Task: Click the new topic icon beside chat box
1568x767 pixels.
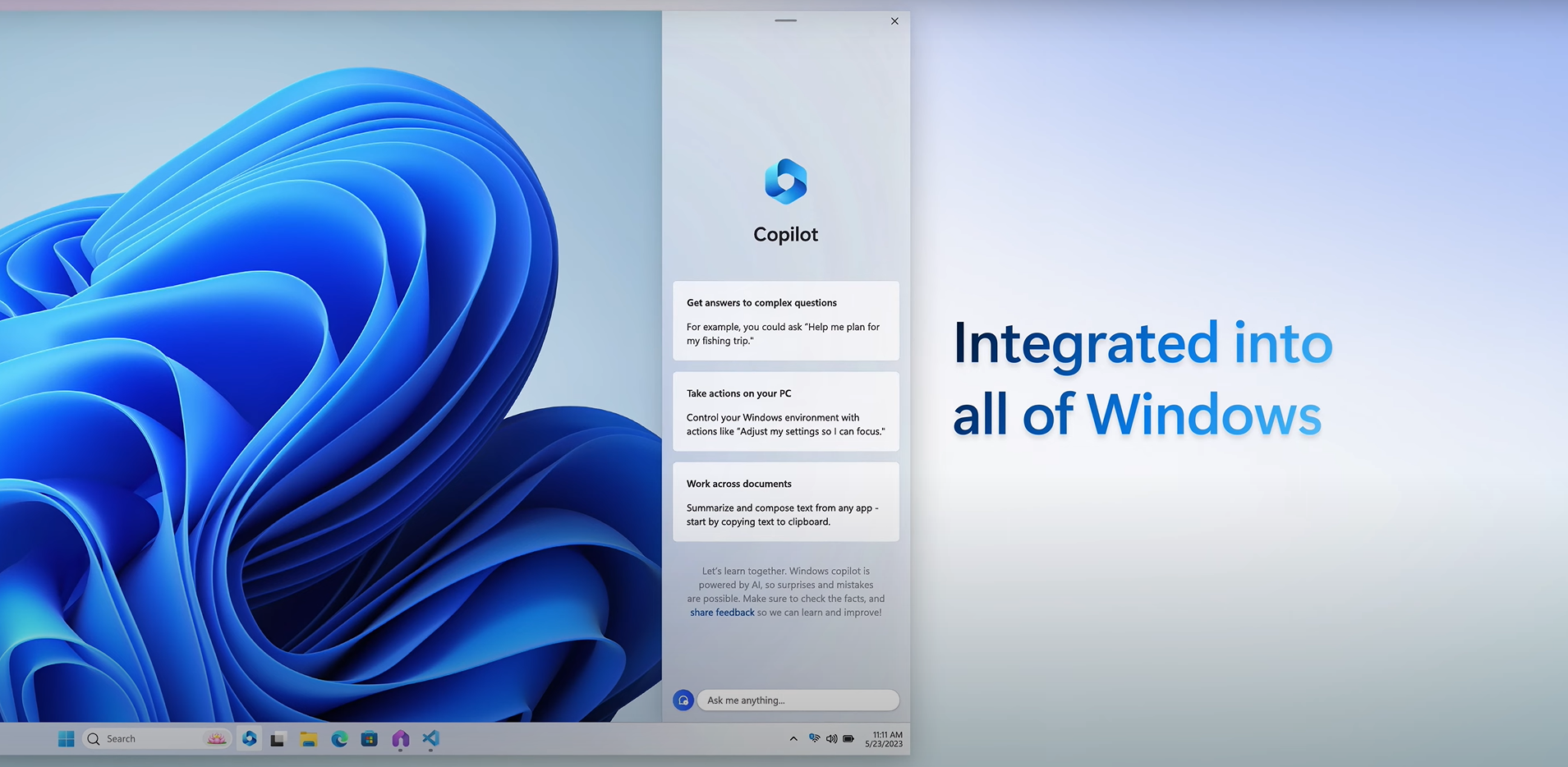Action: click(683, 700)
